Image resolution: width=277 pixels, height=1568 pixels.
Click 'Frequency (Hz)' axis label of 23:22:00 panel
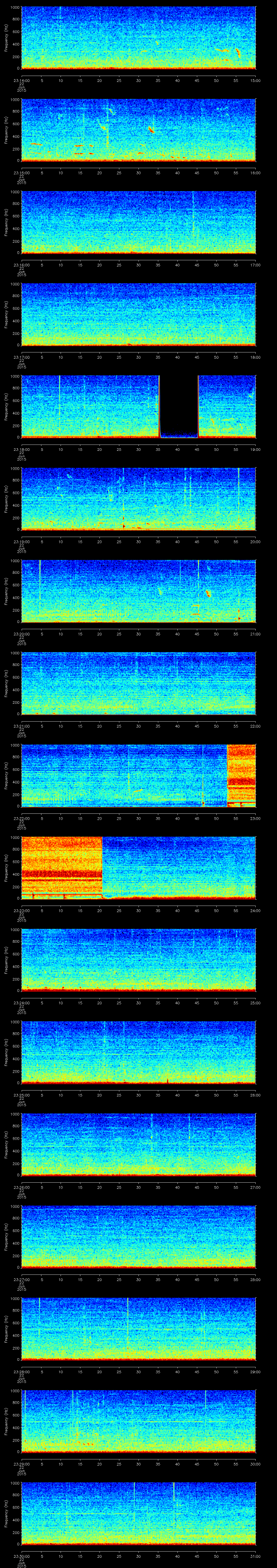(x=6, y=775)
